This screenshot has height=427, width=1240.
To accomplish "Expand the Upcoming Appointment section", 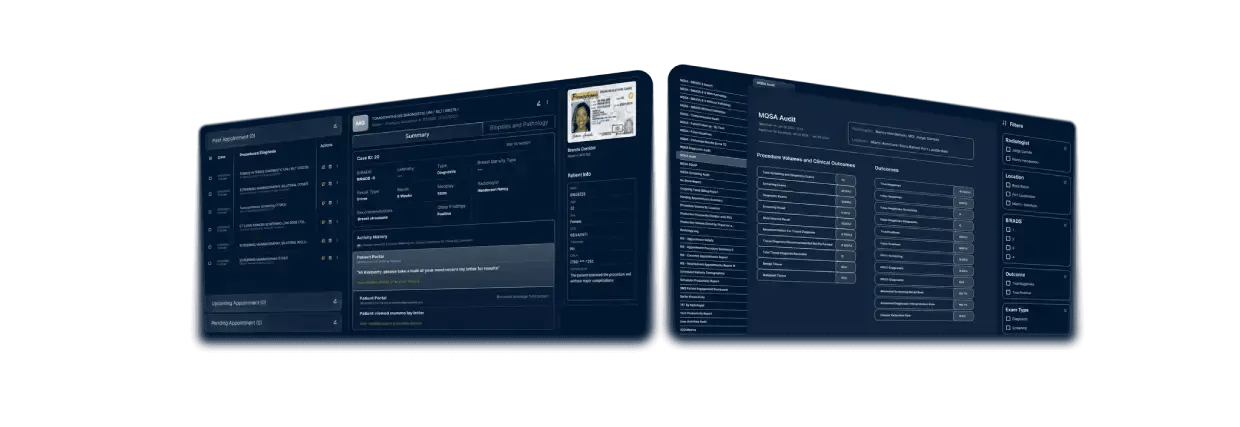I will pyautogui.click(x=335, y=300).
